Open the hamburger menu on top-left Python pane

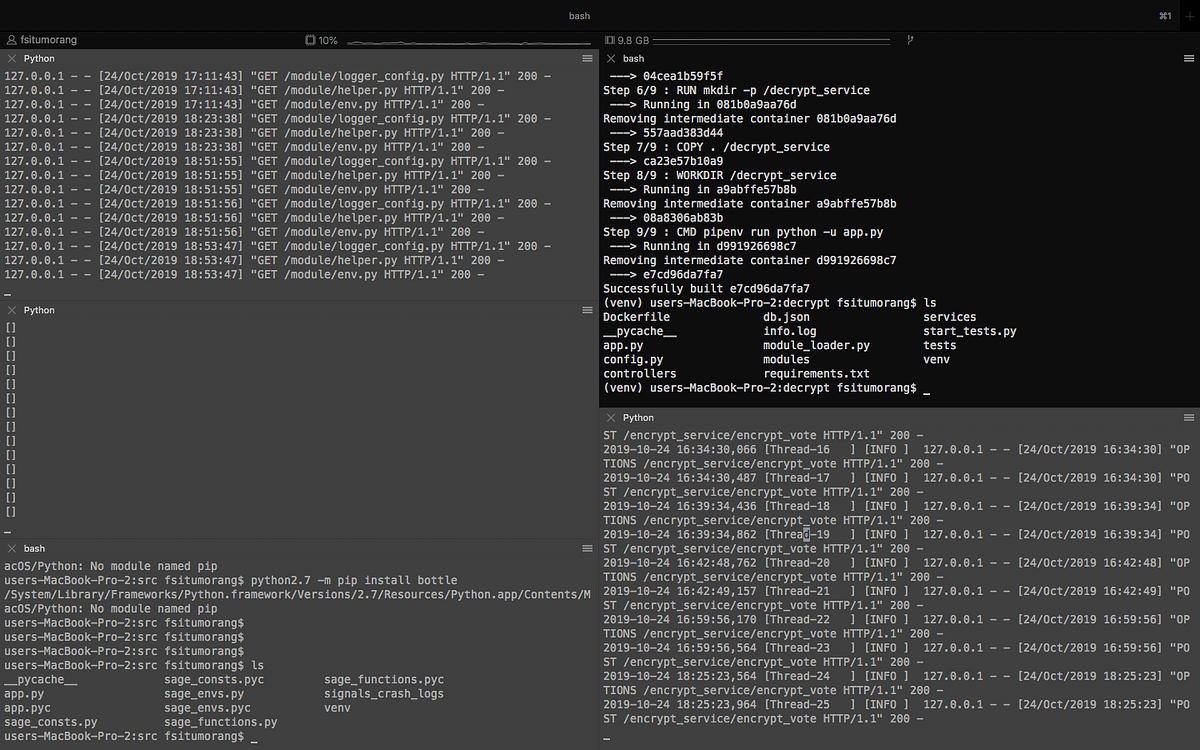coord(587,58)
